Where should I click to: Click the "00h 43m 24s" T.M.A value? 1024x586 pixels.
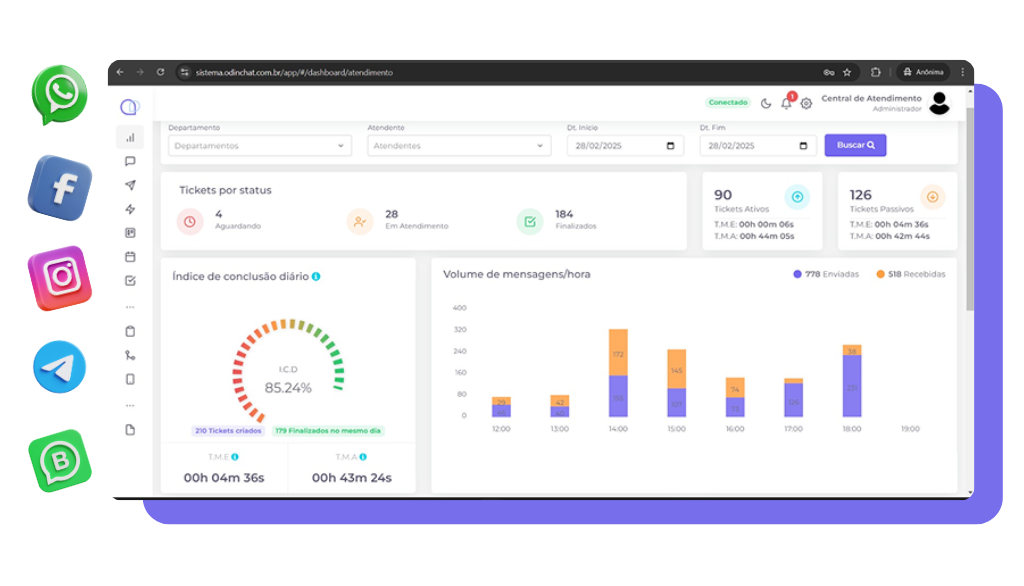click(352, 478)
